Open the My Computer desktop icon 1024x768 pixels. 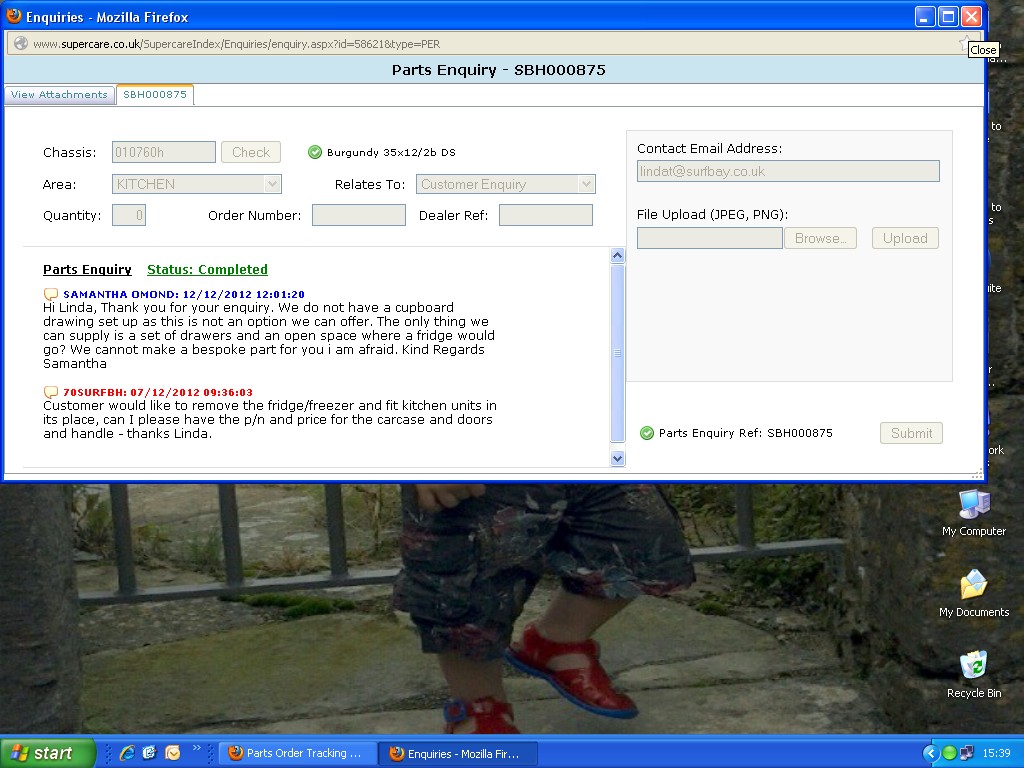pos(973,504)
